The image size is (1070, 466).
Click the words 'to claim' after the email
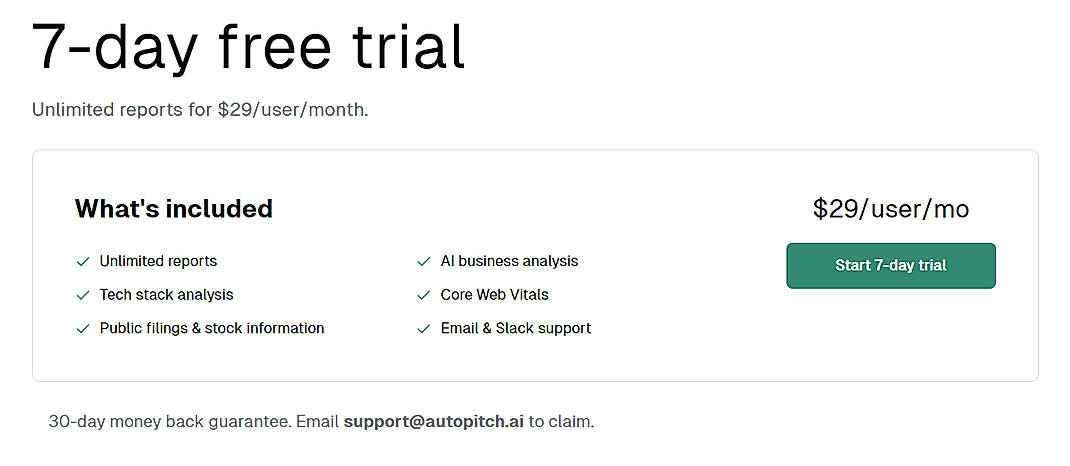coord(561,421)
